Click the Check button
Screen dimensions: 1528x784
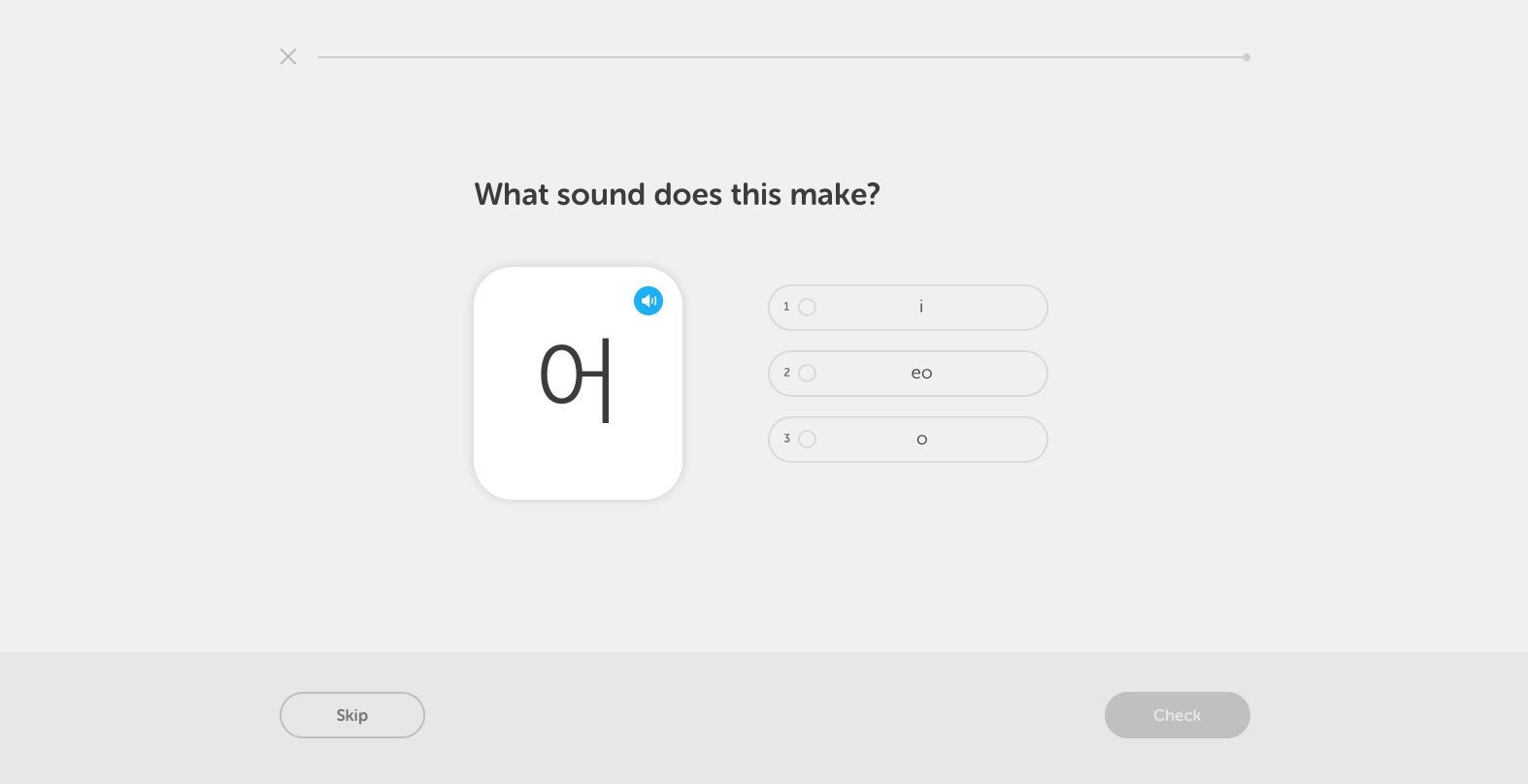(x=1178, y=715)
